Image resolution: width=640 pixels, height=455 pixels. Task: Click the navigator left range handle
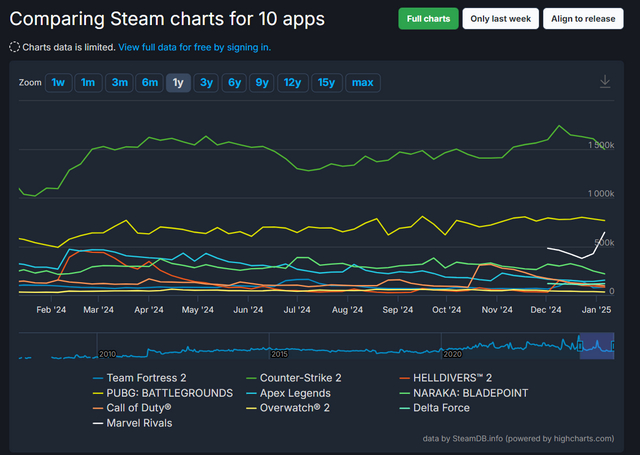(580, 346)
